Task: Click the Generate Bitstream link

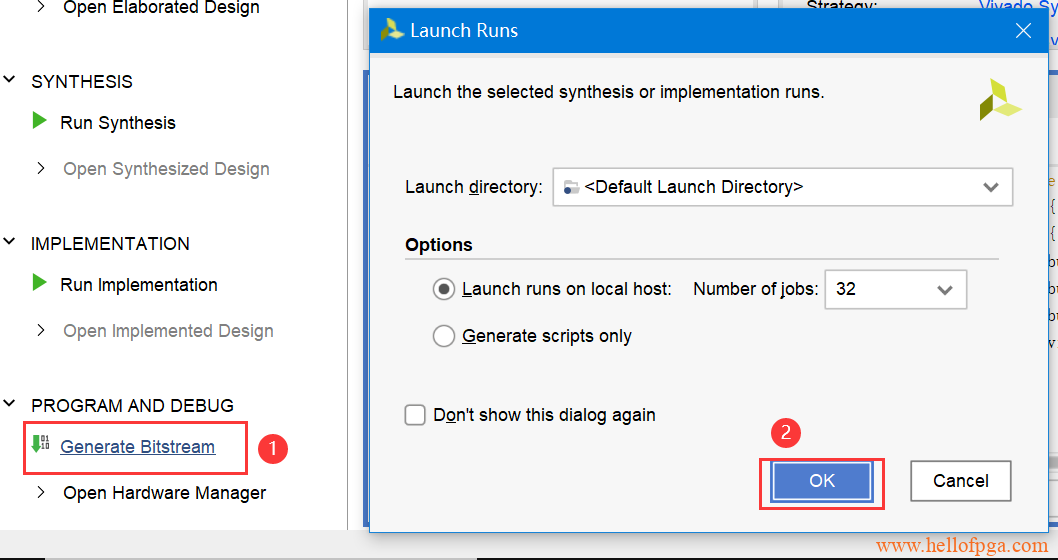Action: tap(137, 447)
